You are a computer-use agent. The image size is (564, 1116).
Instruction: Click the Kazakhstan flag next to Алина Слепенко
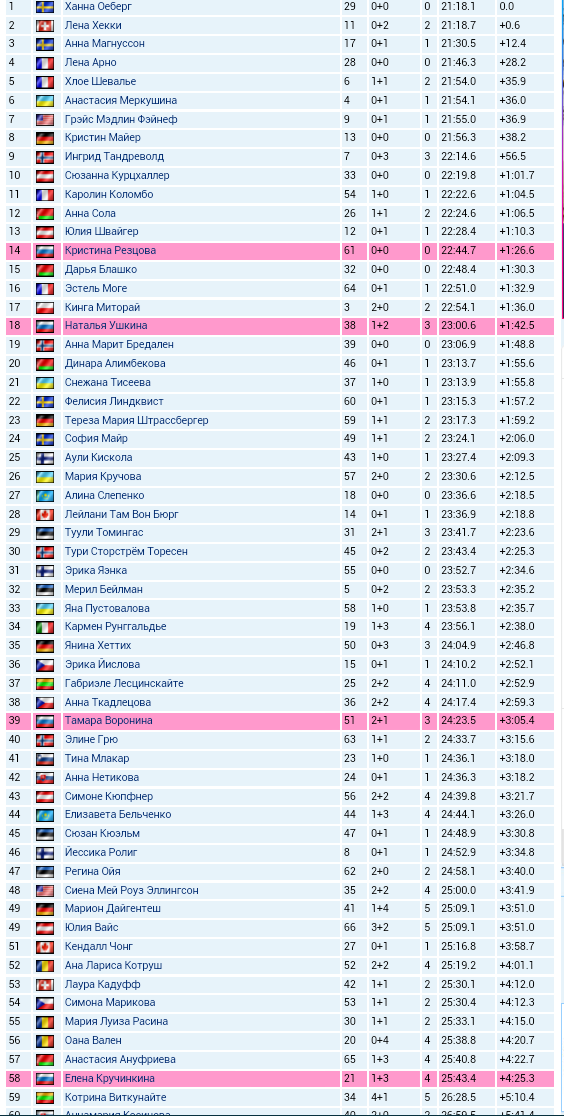click(45, 495)
